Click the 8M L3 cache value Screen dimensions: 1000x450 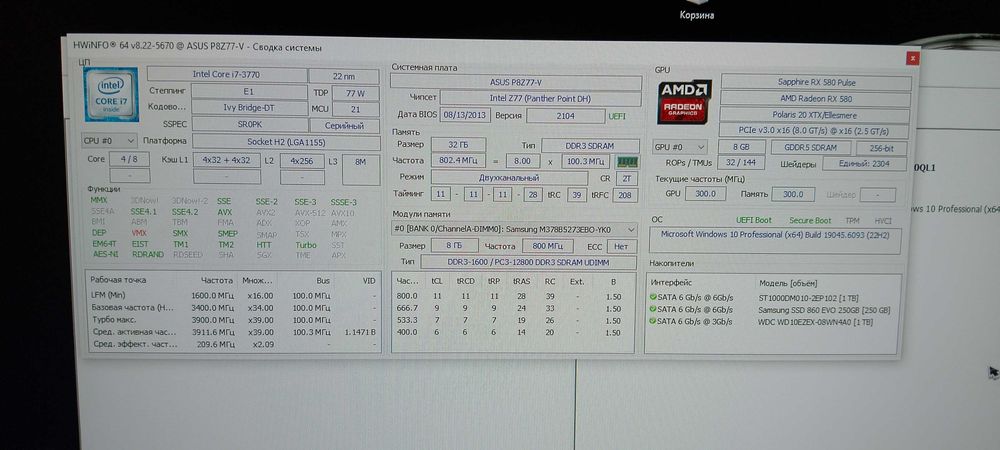click(360, 168)
